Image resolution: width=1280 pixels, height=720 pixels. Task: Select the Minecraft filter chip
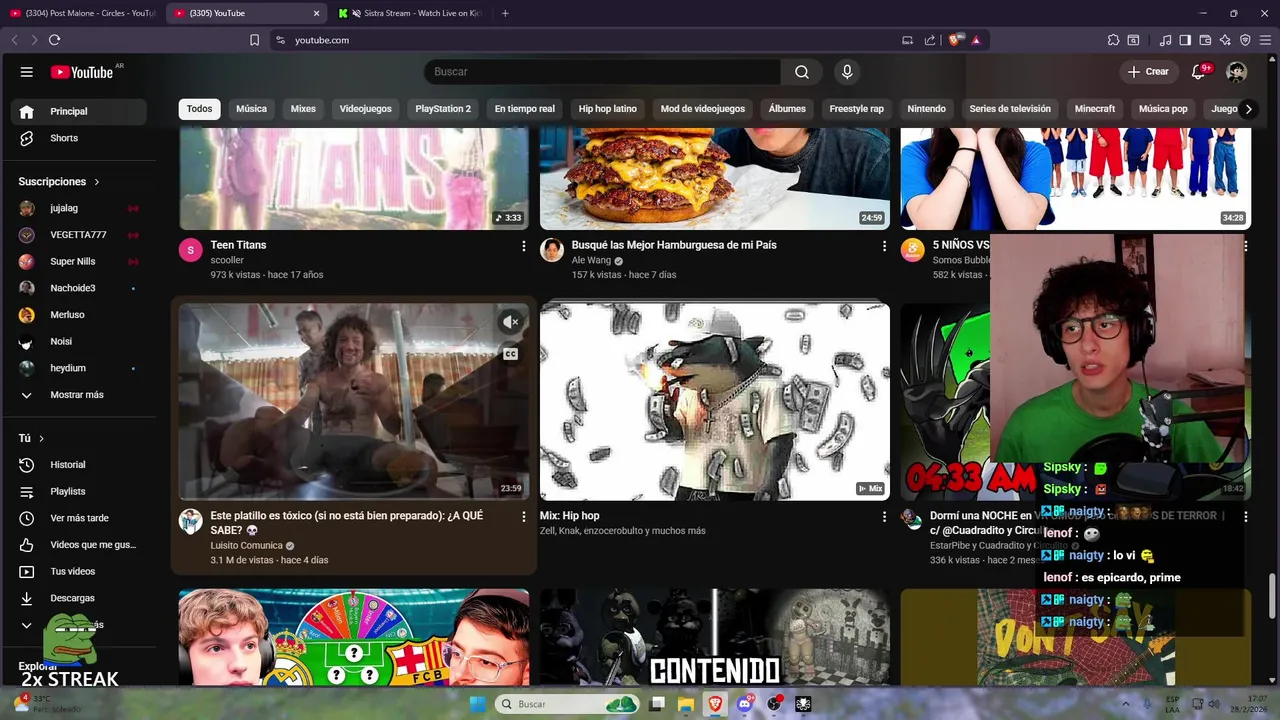(x=1095, y=109)
